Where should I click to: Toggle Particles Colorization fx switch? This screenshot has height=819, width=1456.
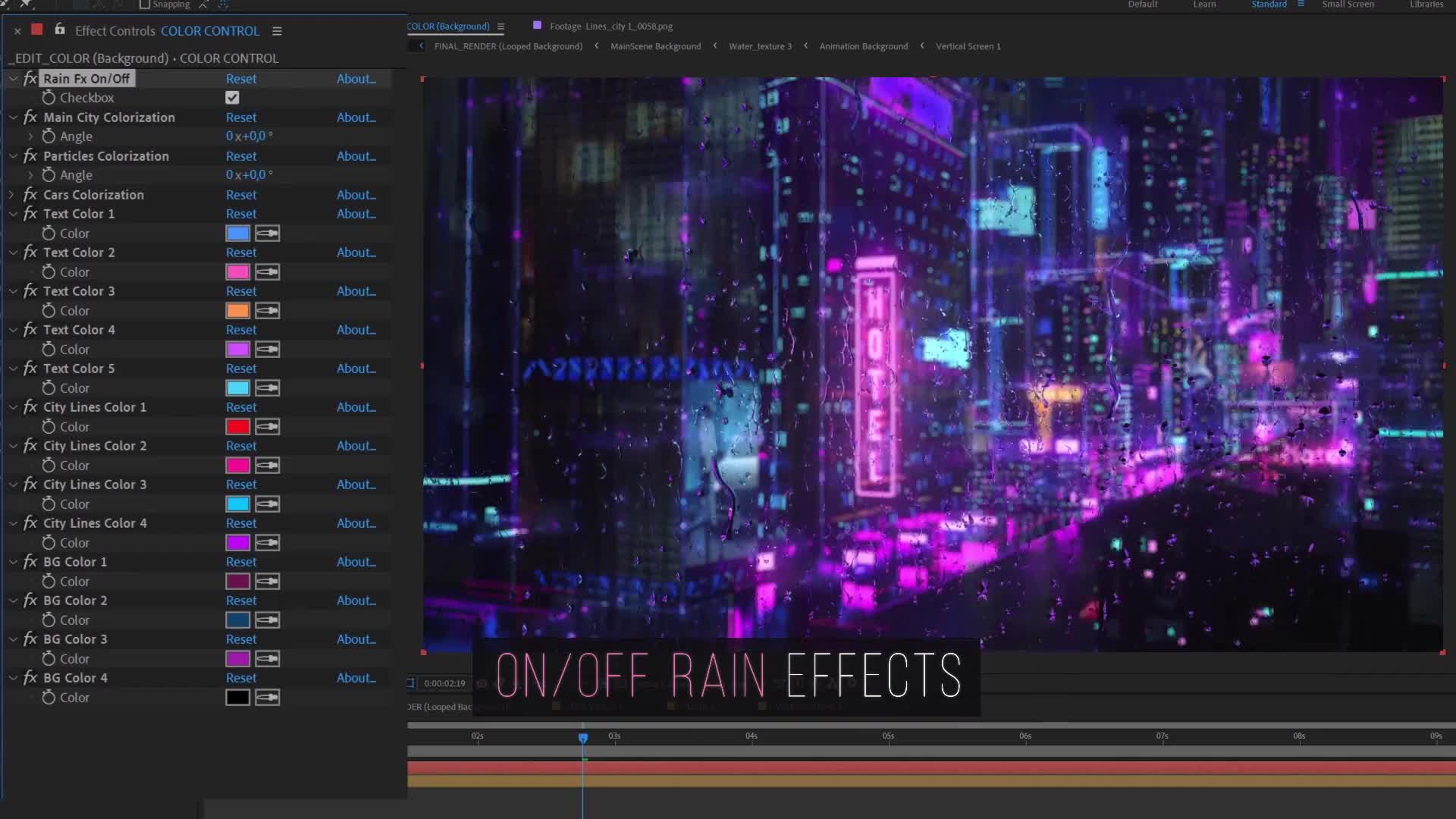click(30, 156)
